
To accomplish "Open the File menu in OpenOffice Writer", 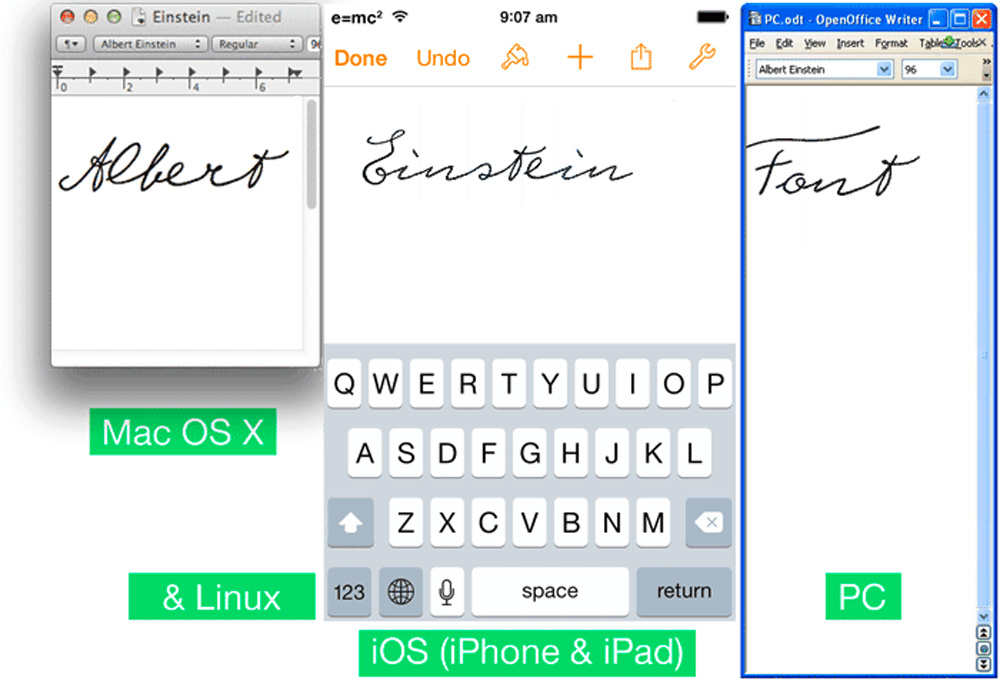I will 757,43.
